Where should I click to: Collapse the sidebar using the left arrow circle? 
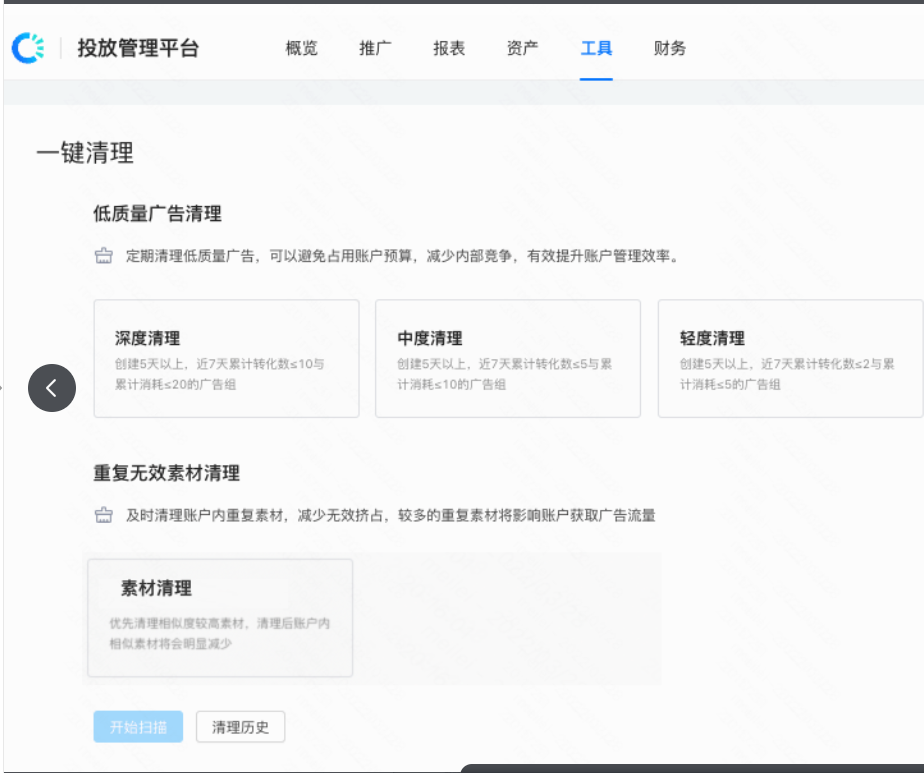pos(52,388)
